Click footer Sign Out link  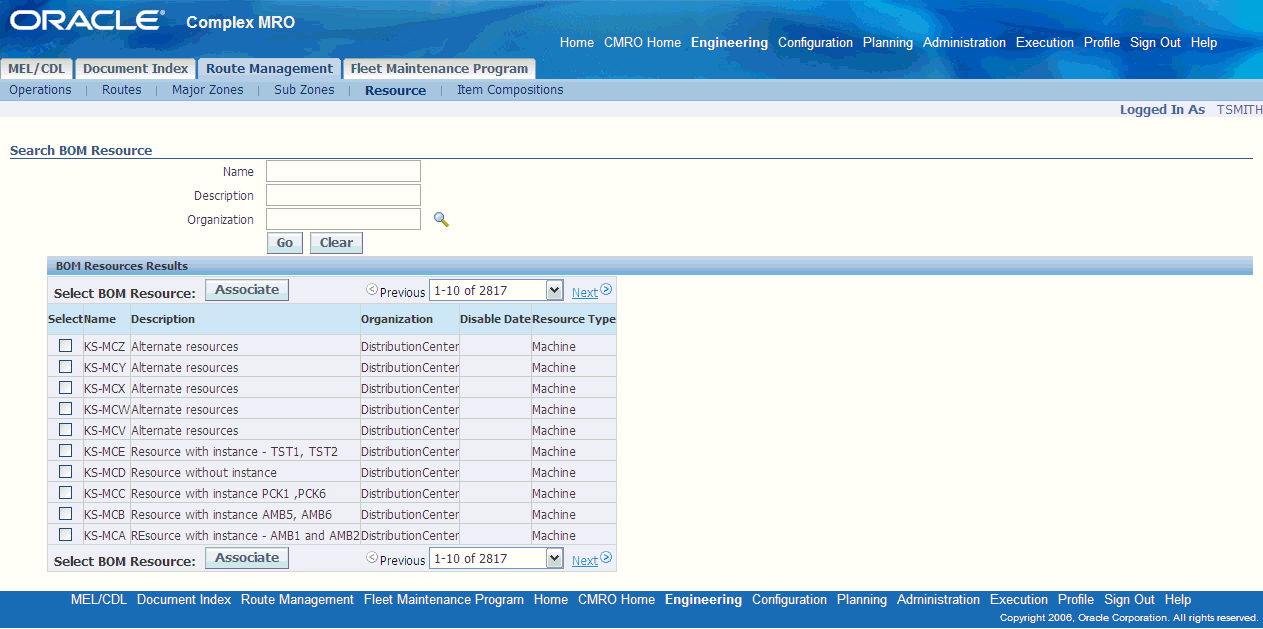tap(1129, 600)
